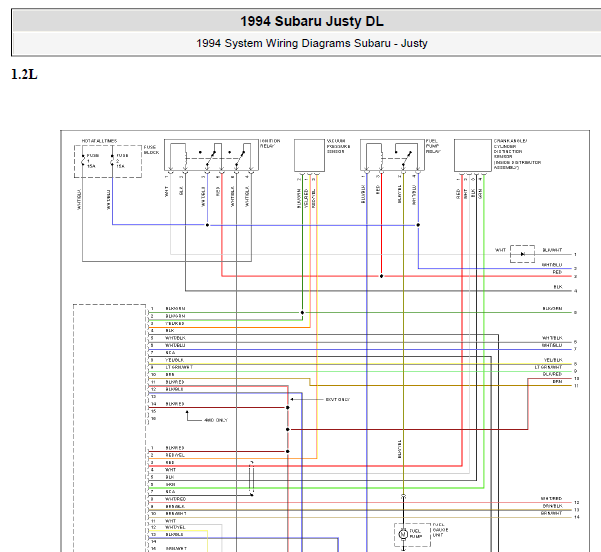Click 'GRN' wire label under crank sensor
This screenshot has width=601, height=552.
(x=480, y=194)
